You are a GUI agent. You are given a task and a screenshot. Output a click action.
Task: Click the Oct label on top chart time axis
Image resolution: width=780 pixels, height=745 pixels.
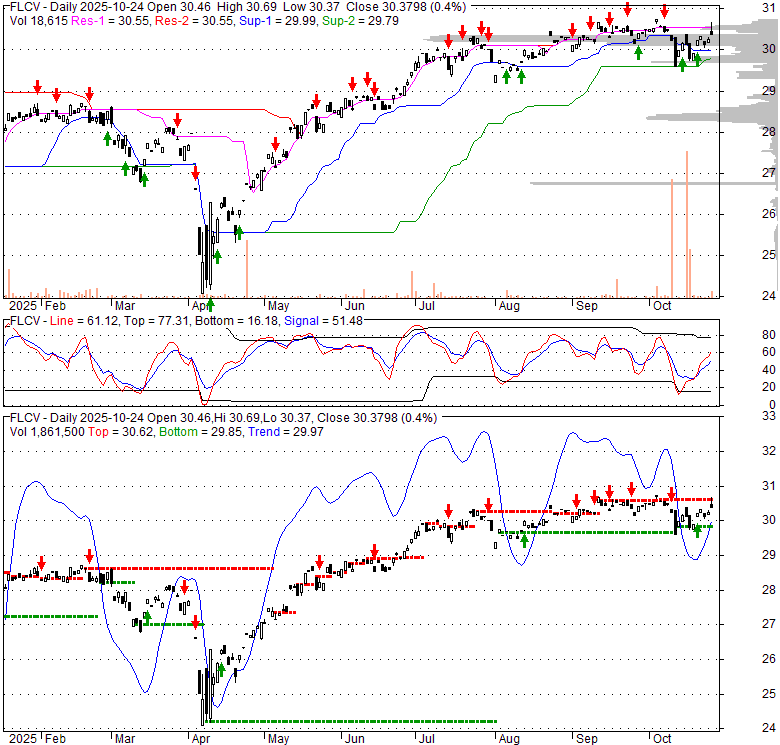[661, 305]
